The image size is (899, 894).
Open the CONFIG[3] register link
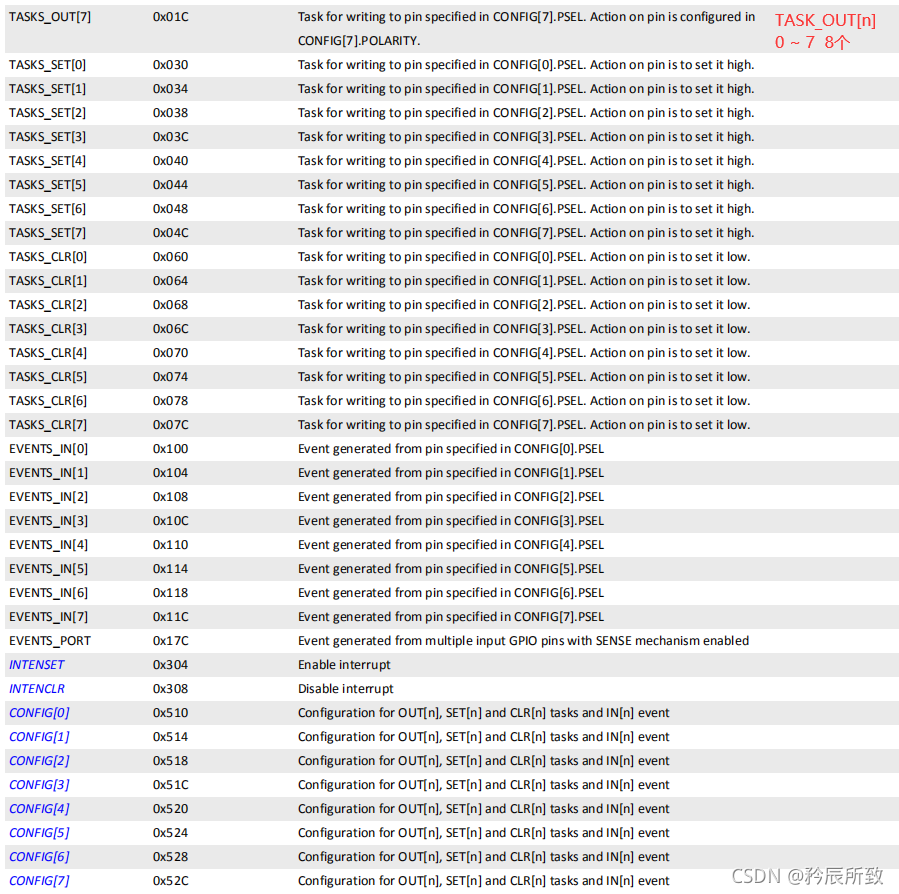pyautogui.click(x=39, y=784)
